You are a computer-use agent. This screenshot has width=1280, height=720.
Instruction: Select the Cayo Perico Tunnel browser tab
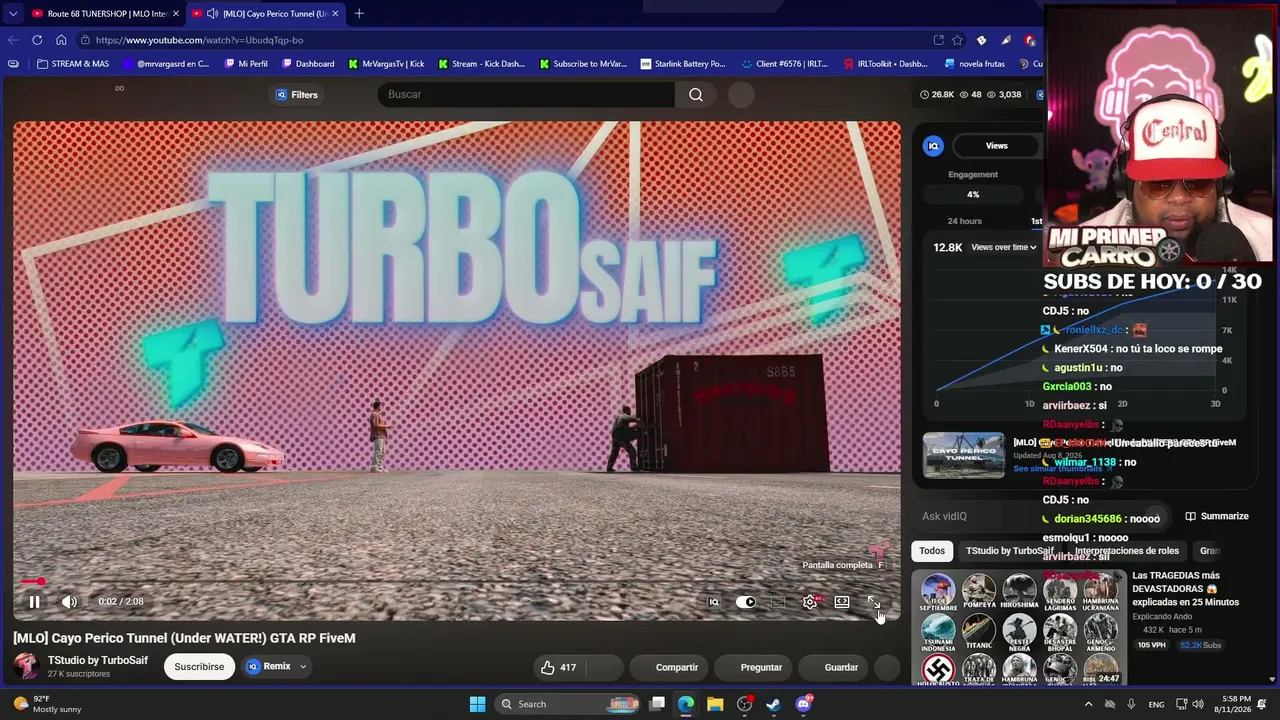coord(265,14)
